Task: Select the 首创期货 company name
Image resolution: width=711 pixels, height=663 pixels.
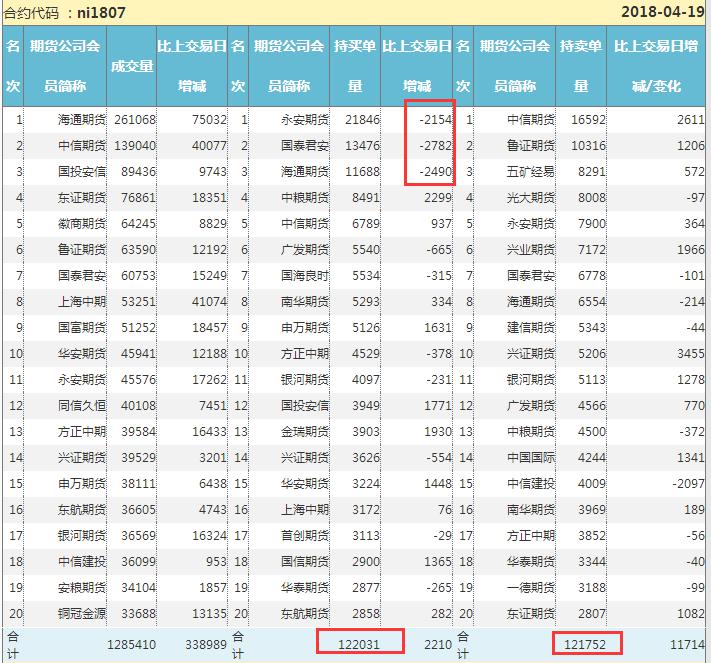Action: click(305, 536)
